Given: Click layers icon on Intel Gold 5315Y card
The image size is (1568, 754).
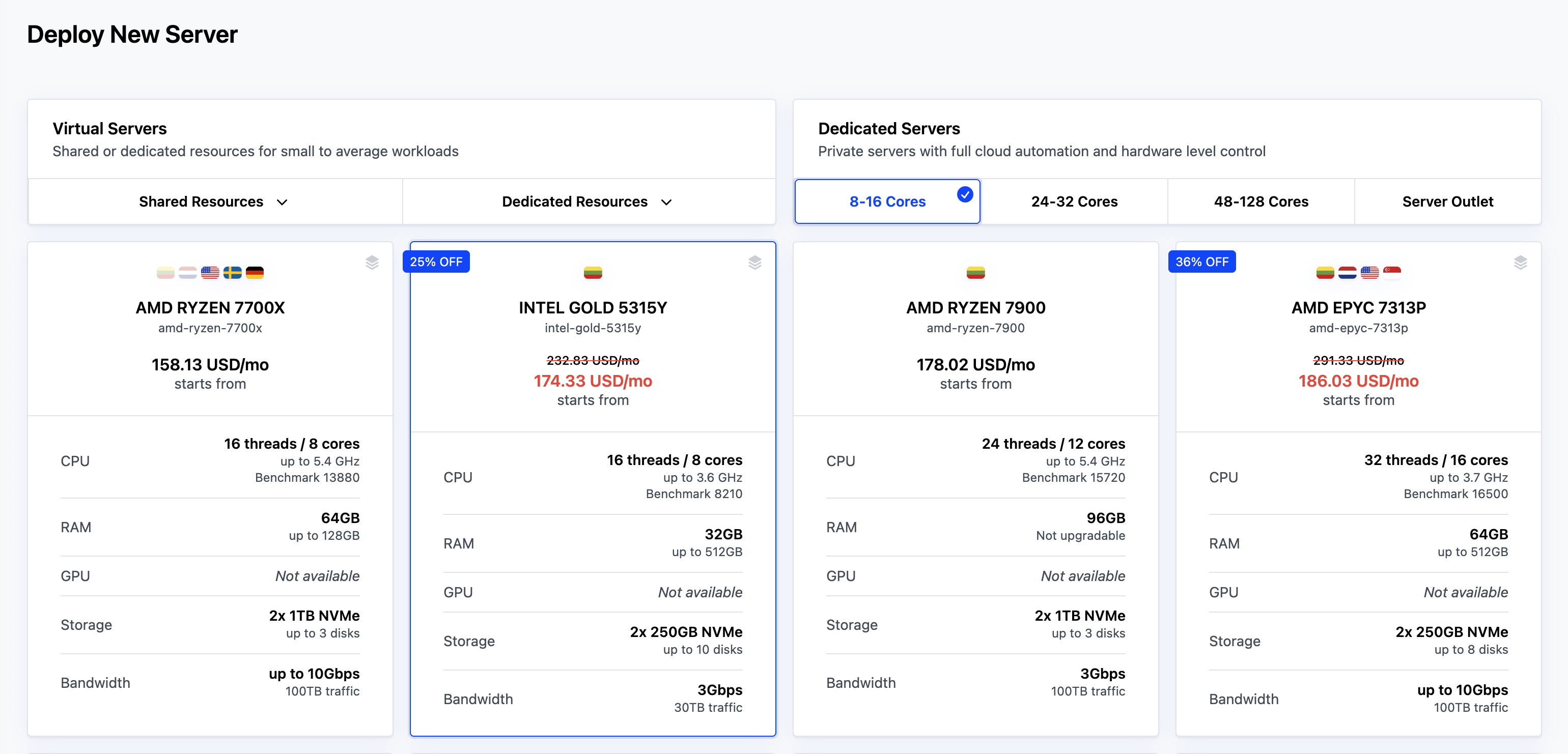Looking at the screenshot, I should tap(755, 263).
